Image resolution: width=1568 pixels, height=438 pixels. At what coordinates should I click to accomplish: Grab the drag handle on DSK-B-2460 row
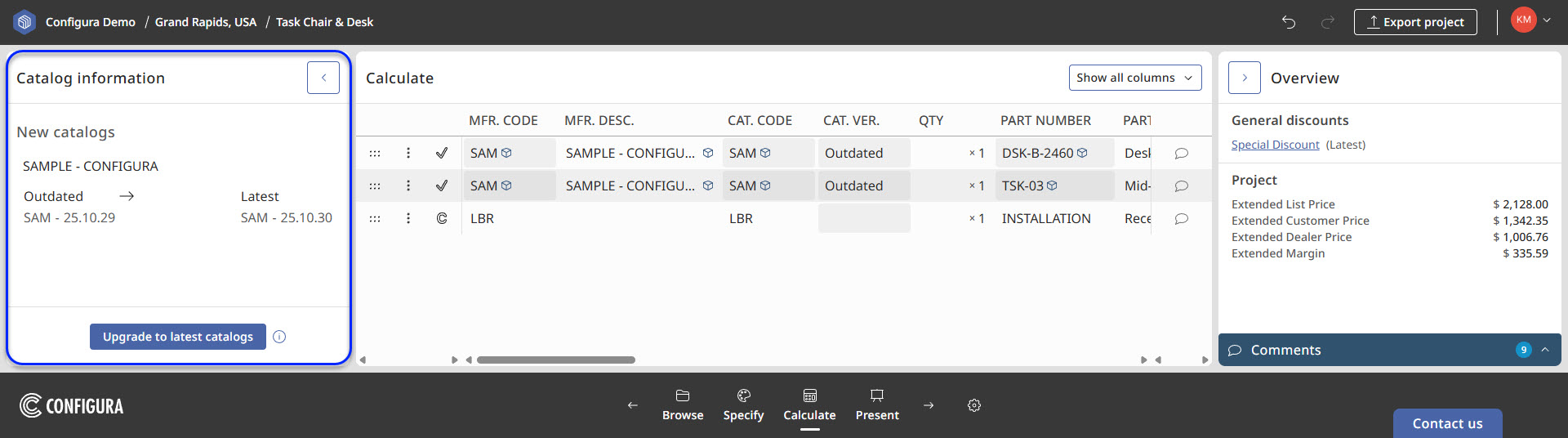[x=375, y=153]
